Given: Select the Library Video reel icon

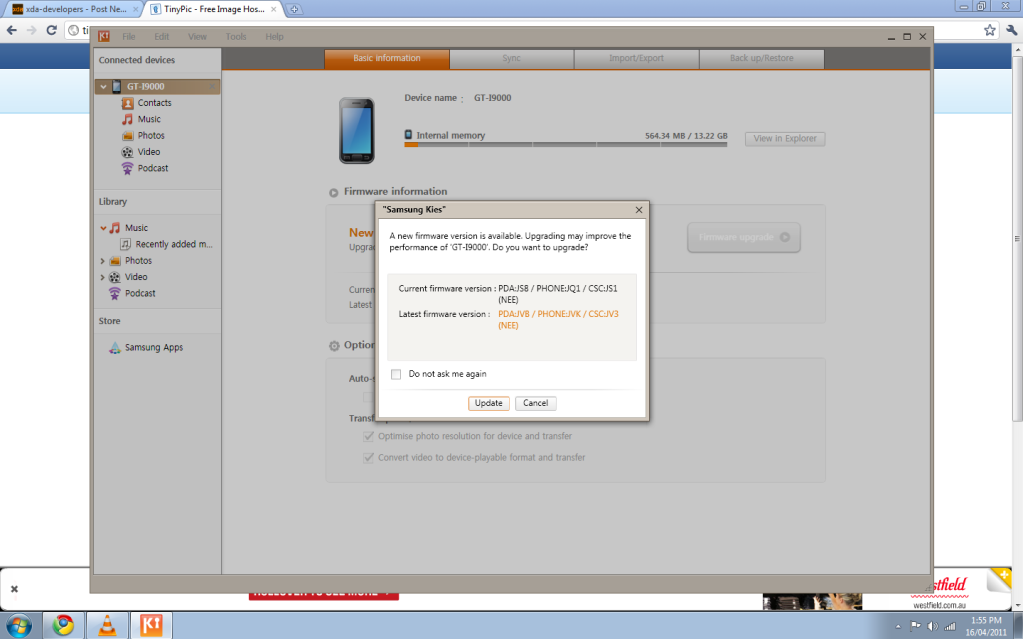Looking at the screenshot, I should (x=115, y=277).
